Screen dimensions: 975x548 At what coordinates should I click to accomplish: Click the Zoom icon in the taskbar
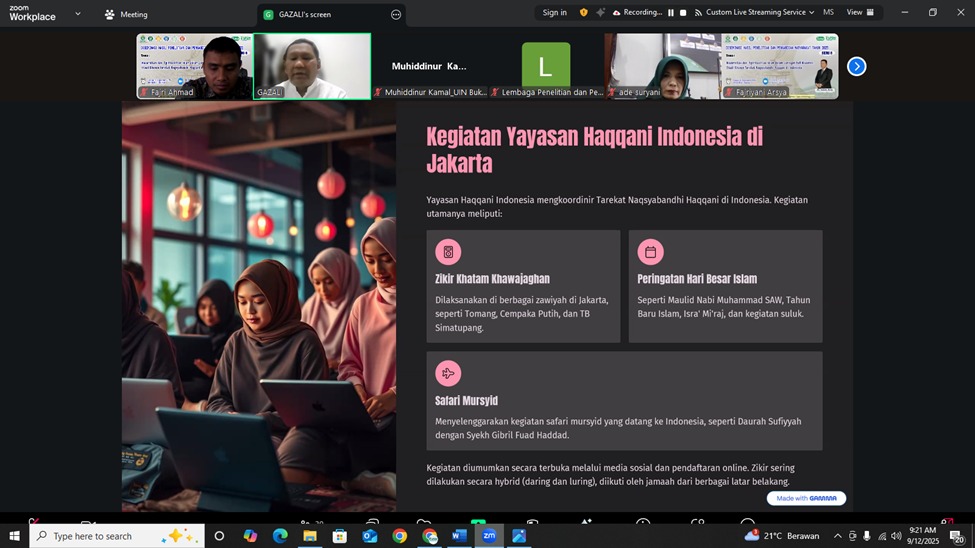489,536
